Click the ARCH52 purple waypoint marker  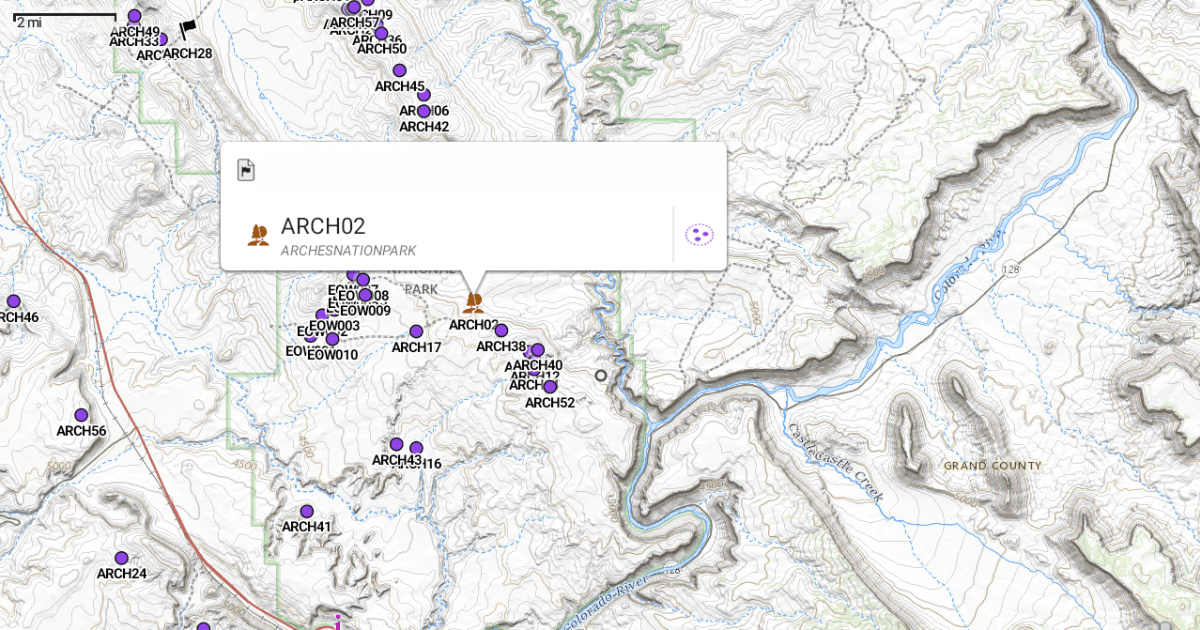[x=549, y=387]
